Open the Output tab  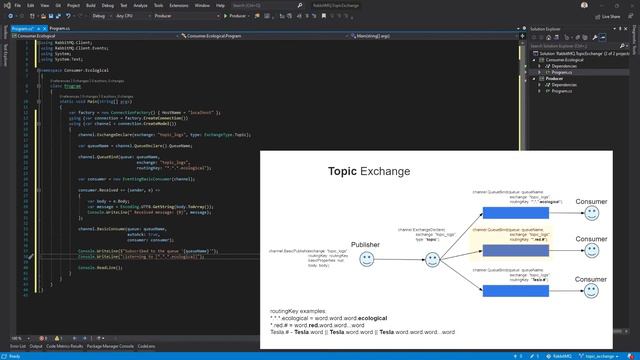click(x=36, y=346)
